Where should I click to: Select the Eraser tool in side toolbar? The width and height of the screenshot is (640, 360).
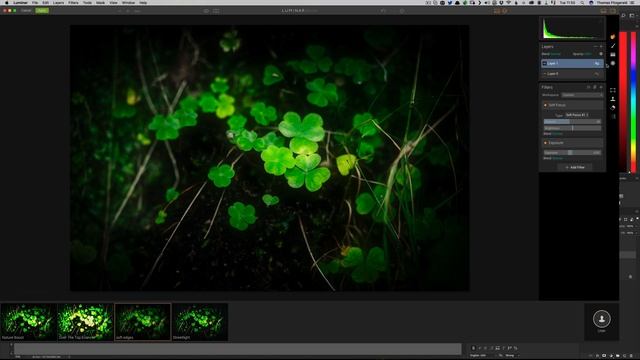[x=613, y=108]
